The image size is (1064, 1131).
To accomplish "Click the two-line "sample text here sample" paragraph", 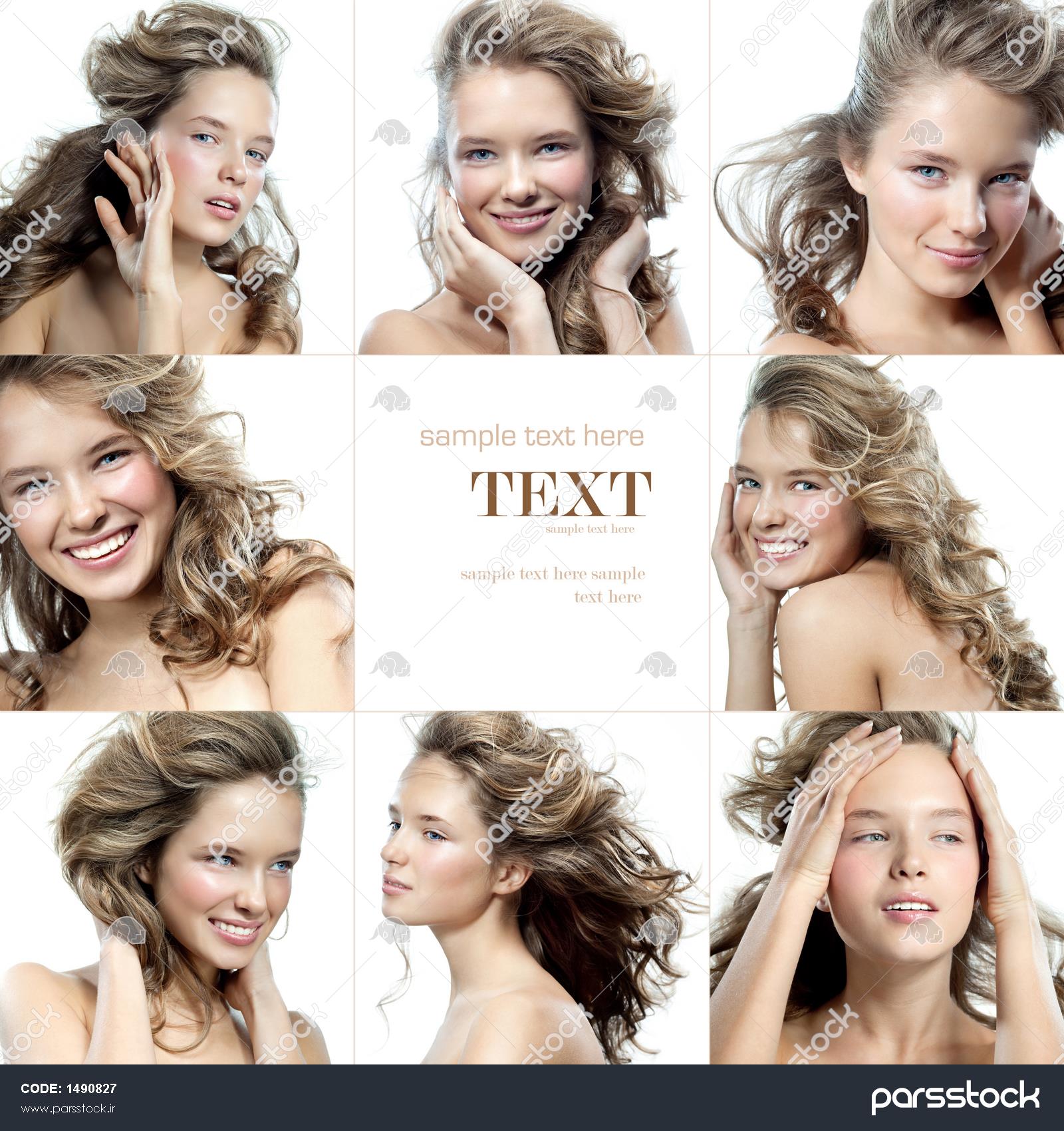I will (x=553, y=585).
